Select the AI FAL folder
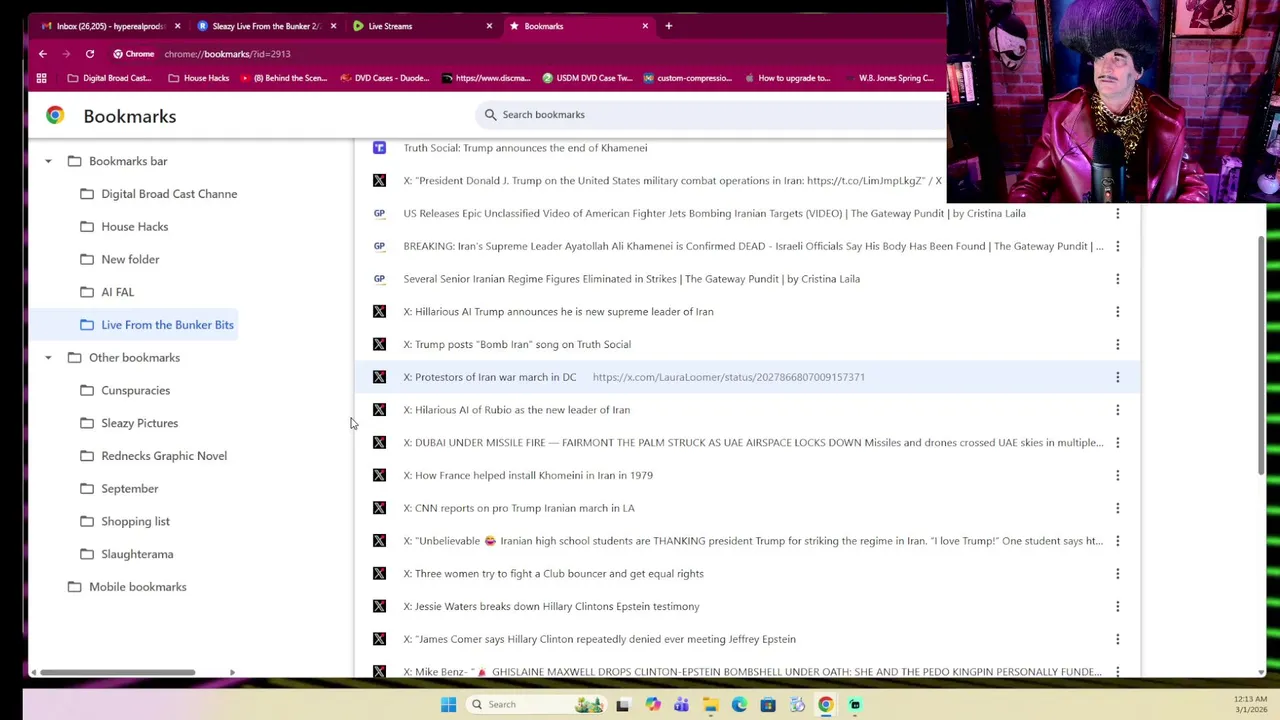Viewport: 1280px width, 720px height. point(107,292)
